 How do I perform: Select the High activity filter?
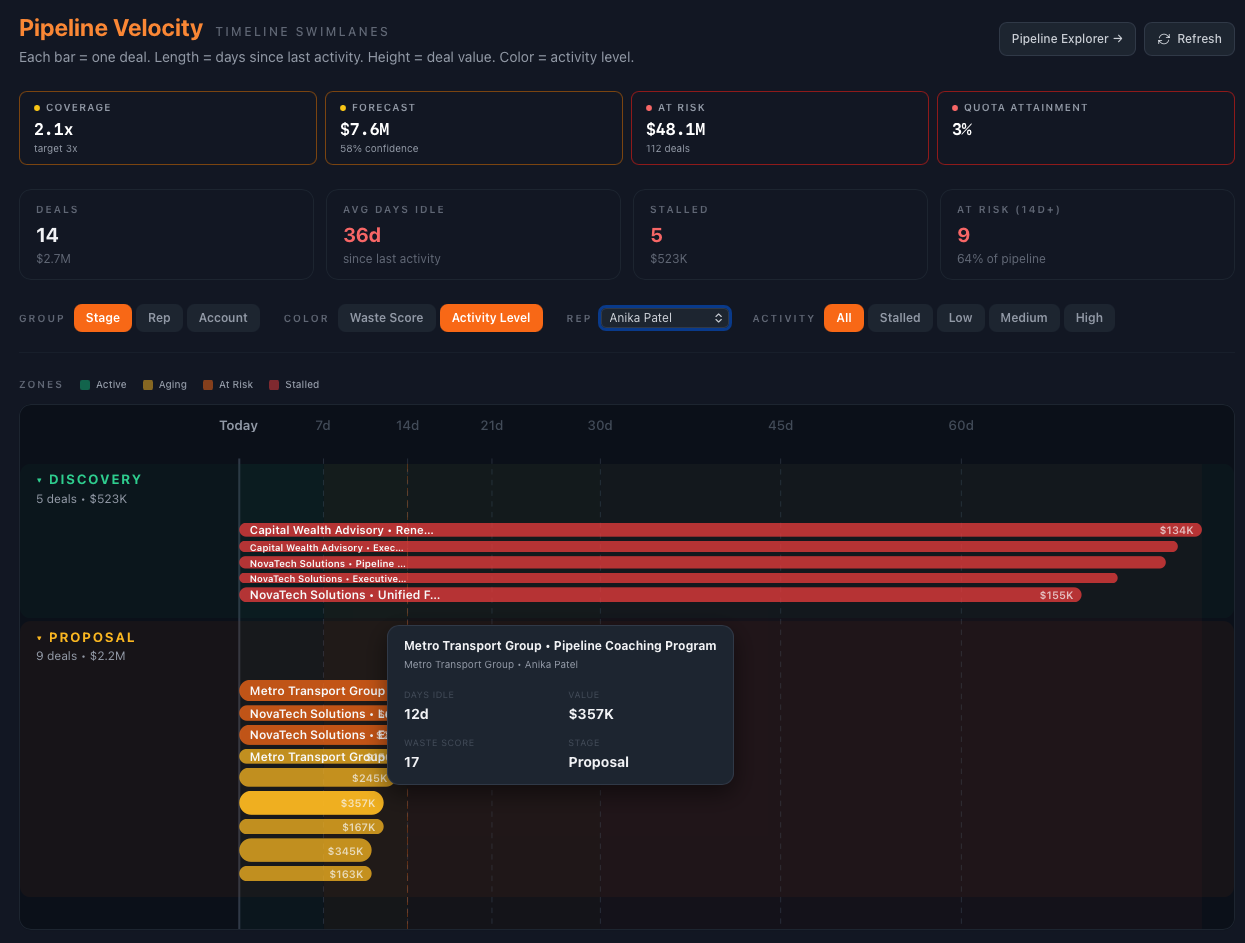coord(1089,318)
